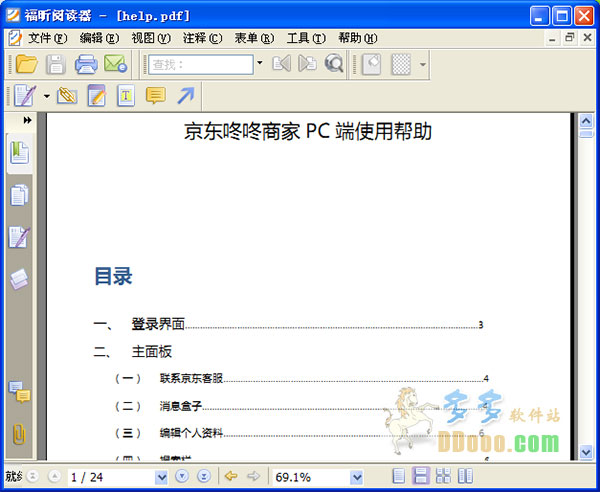Click the 编辑个人资料 contents entry
The image size is (600, 492).
click(191, 433)
